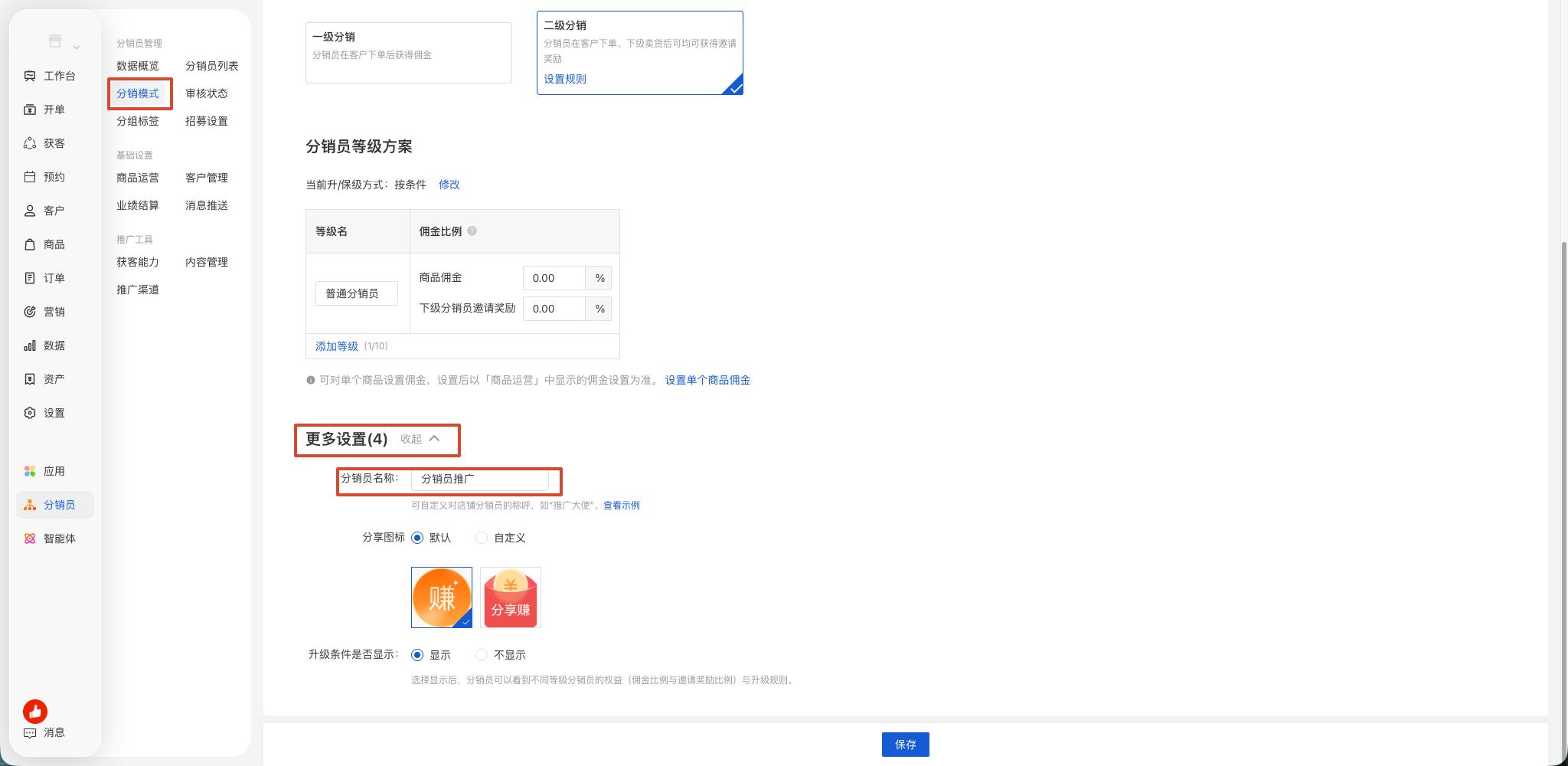Open 招募设置 submenu item
This screenshot has width=1568, height=766.
[207, 121]
